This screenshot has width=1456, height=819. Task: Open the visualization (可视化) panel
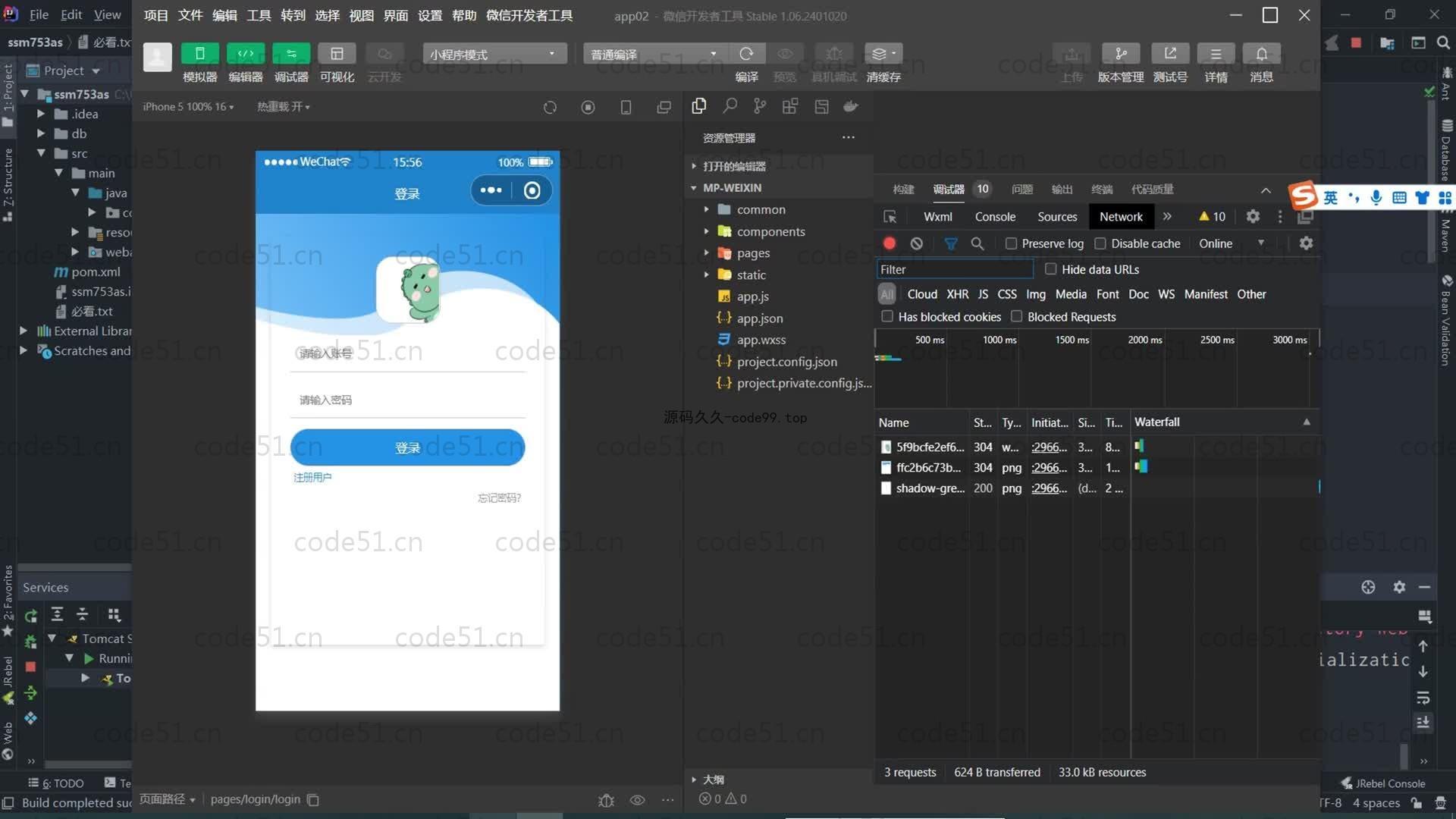pos(337,54)
